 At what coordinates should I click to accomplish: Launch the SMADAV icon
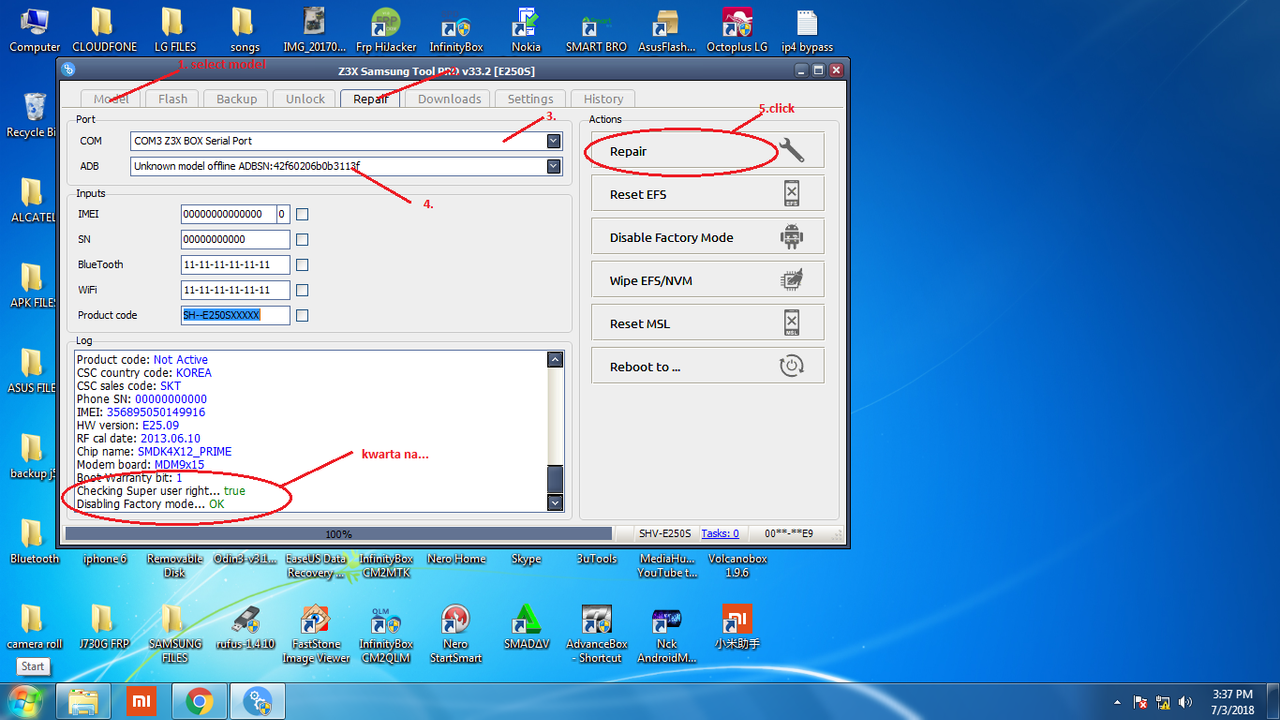[526, 628]
